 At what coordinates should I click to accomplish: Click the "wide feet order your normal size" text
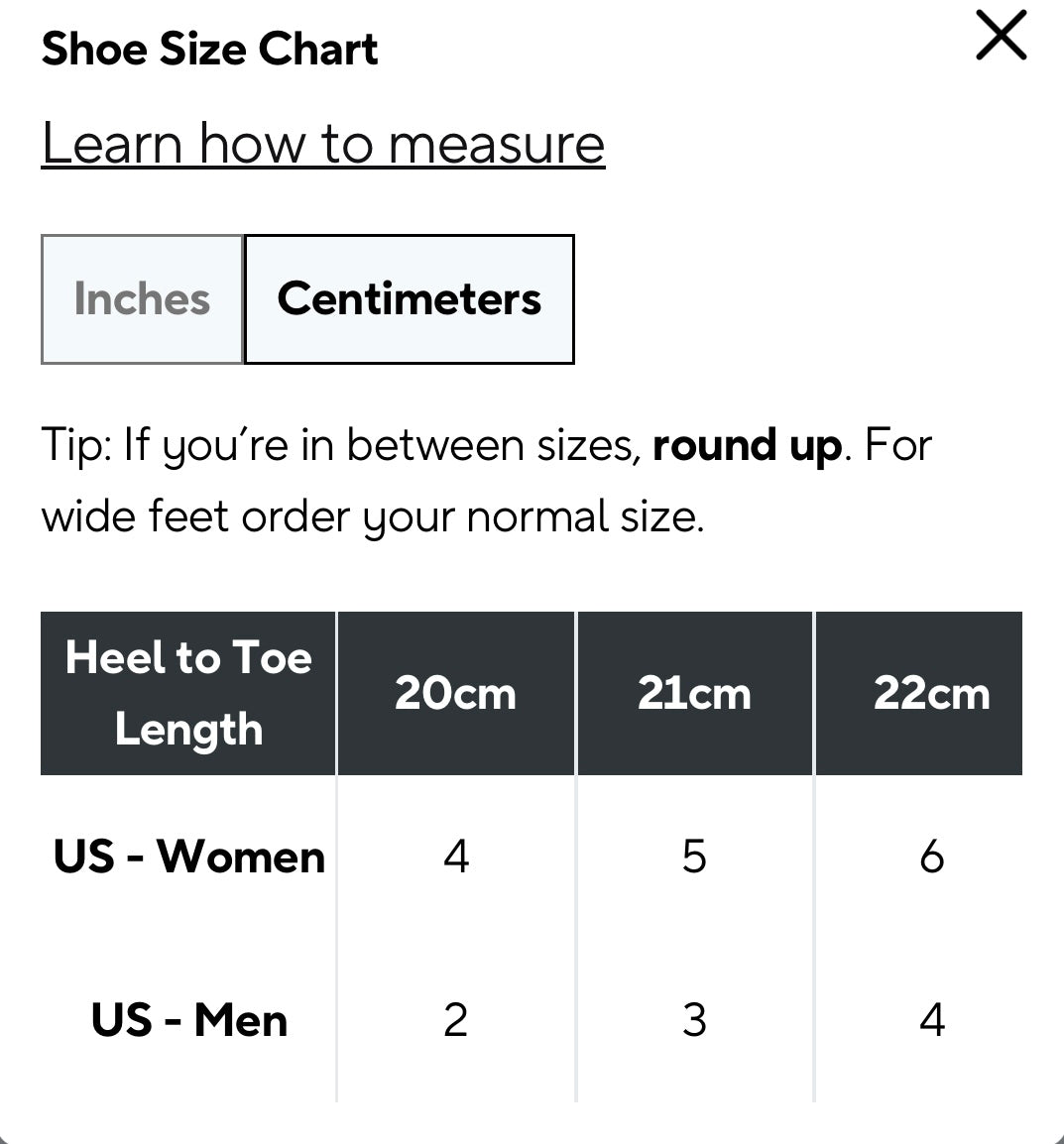pyautogui.click(x=372, y=517)
